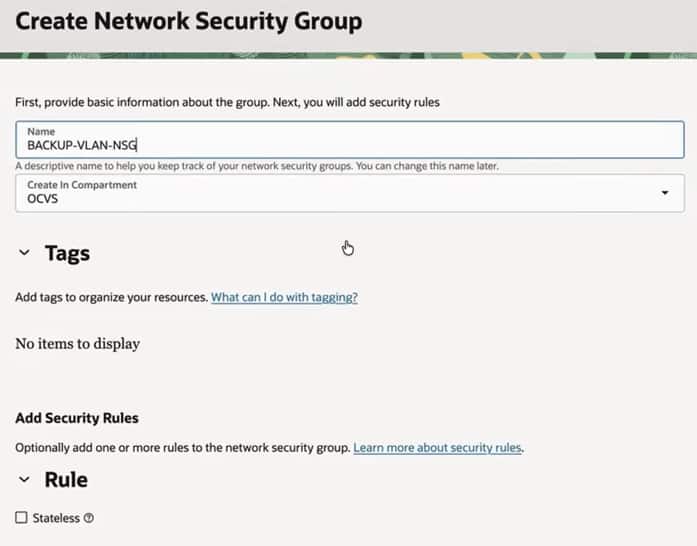Click the descriptive name hint text
The width and height of the screenshot is (697, 546).
[257, 166]
